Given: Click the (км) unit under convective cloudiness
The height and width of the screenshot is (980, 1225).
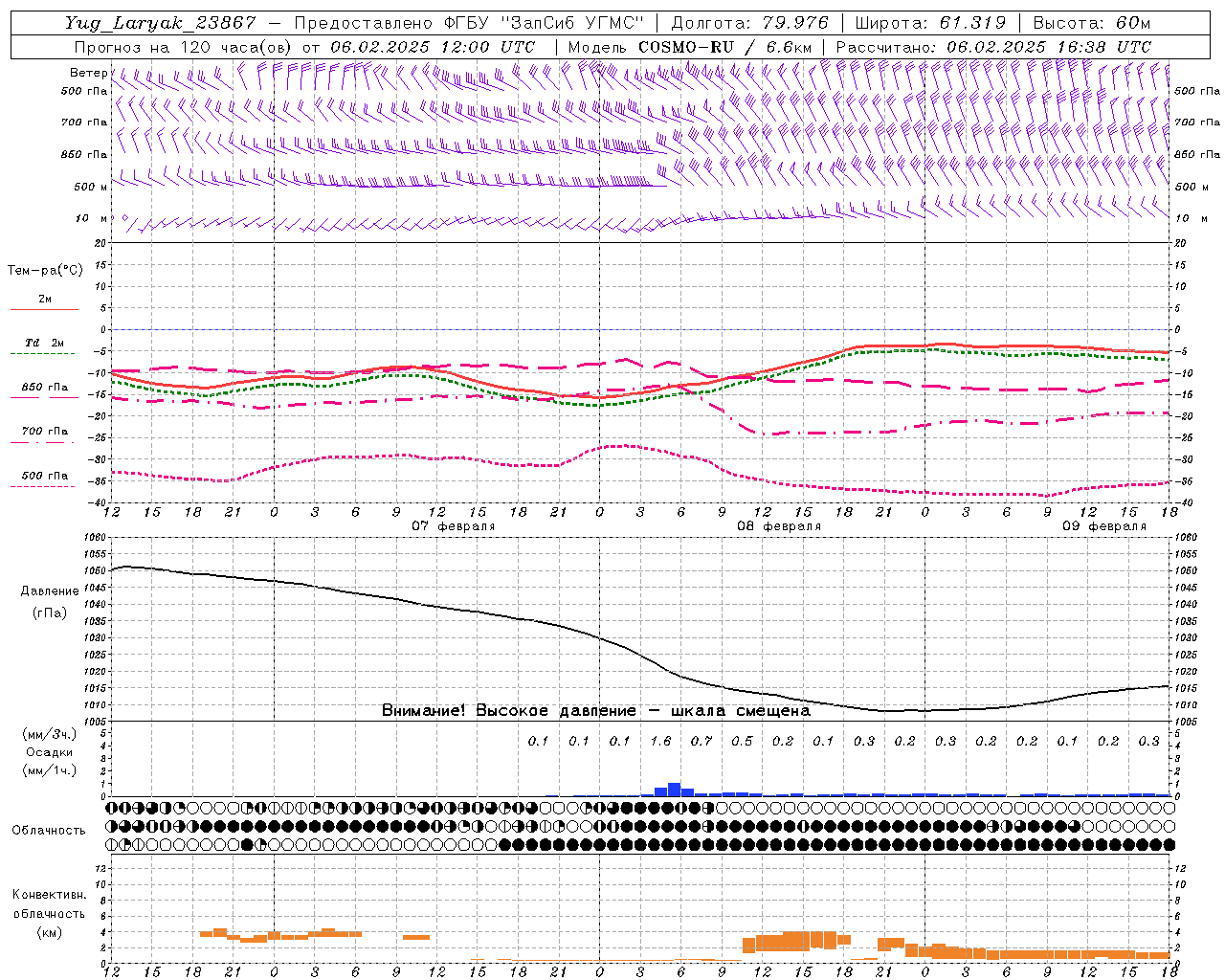Looking at the screenshot, I should 49,932.
